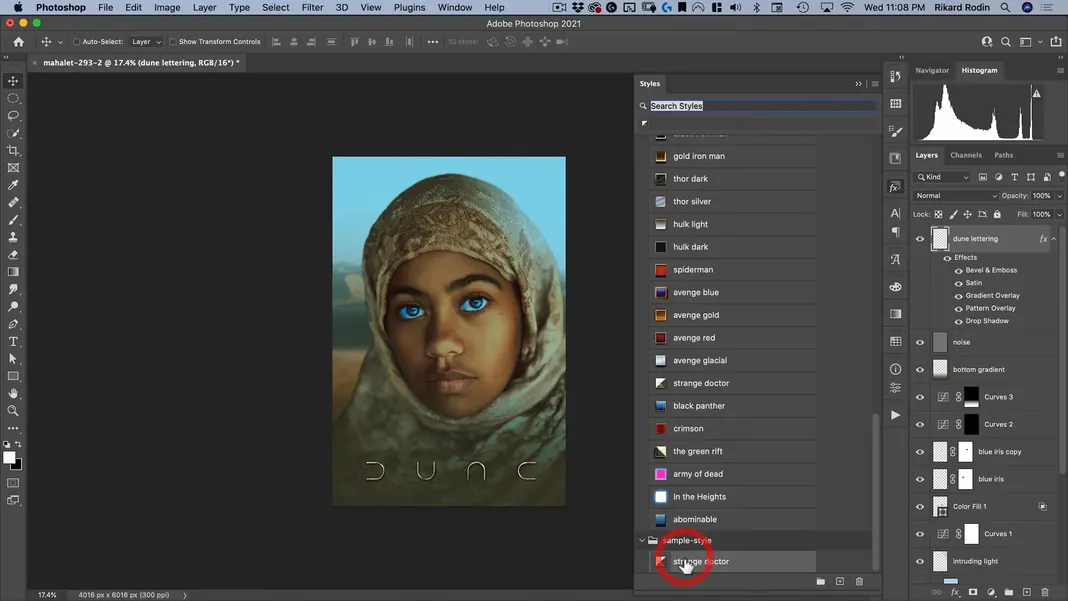Open the Info panel icon
The height and width of the screenshot is (601, 1068).
click(895, 369)
